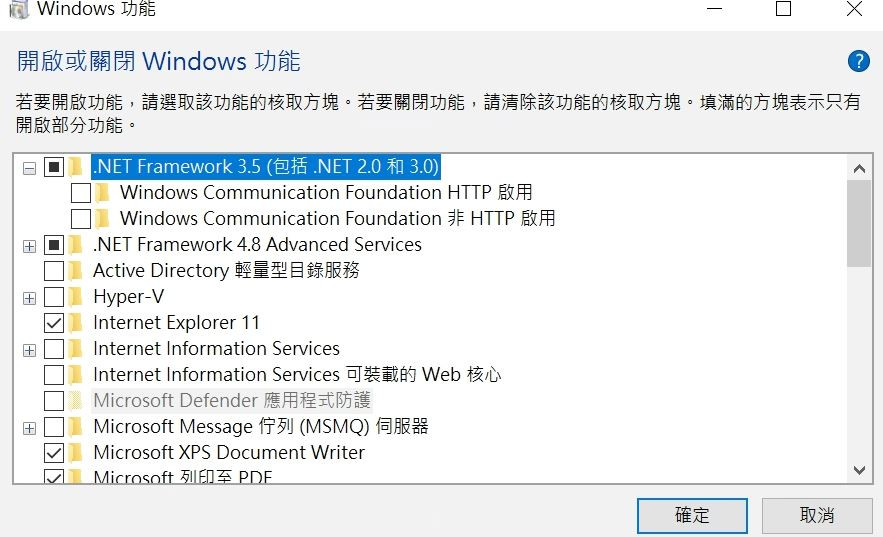
Task: Click the Windows Features title bar icon
Action: point(19,9)
